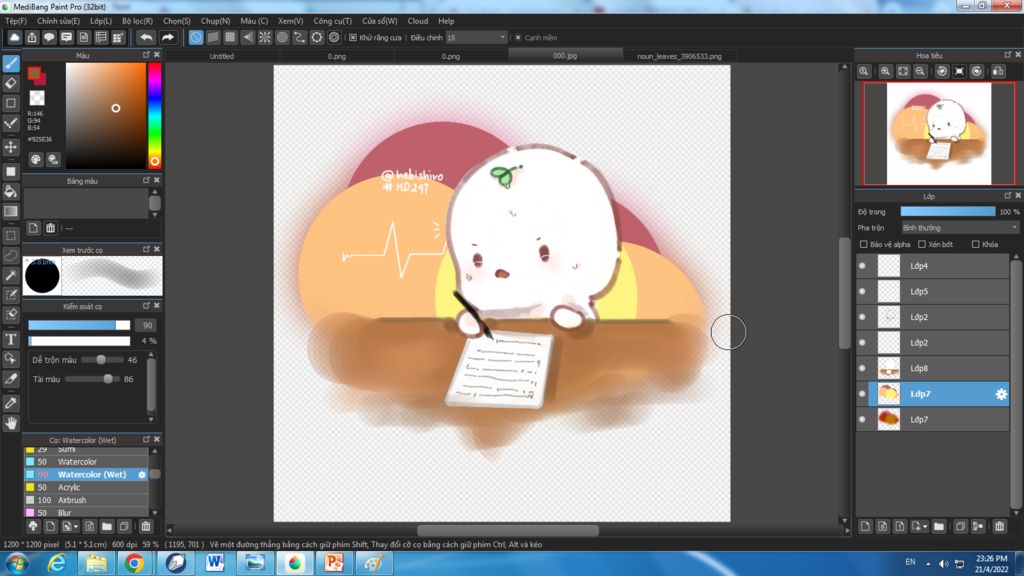This screenshot has height=576, width=1024.
Task: Open Cloud menu item
Action: click(x=417, y=21)
